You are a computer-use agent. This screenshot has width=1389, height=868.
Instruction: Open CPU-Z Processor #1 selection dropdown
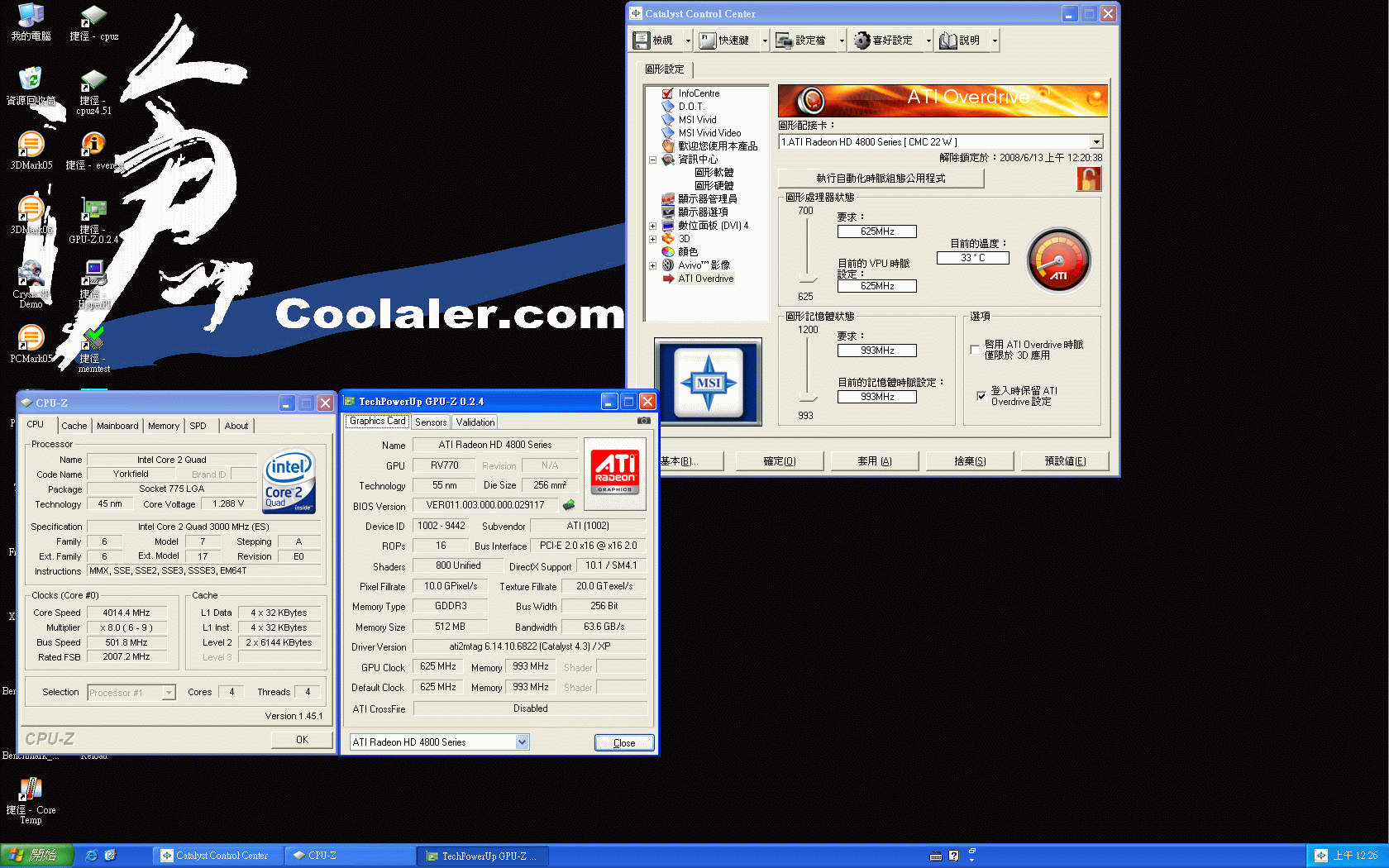[x=169, y=693]
